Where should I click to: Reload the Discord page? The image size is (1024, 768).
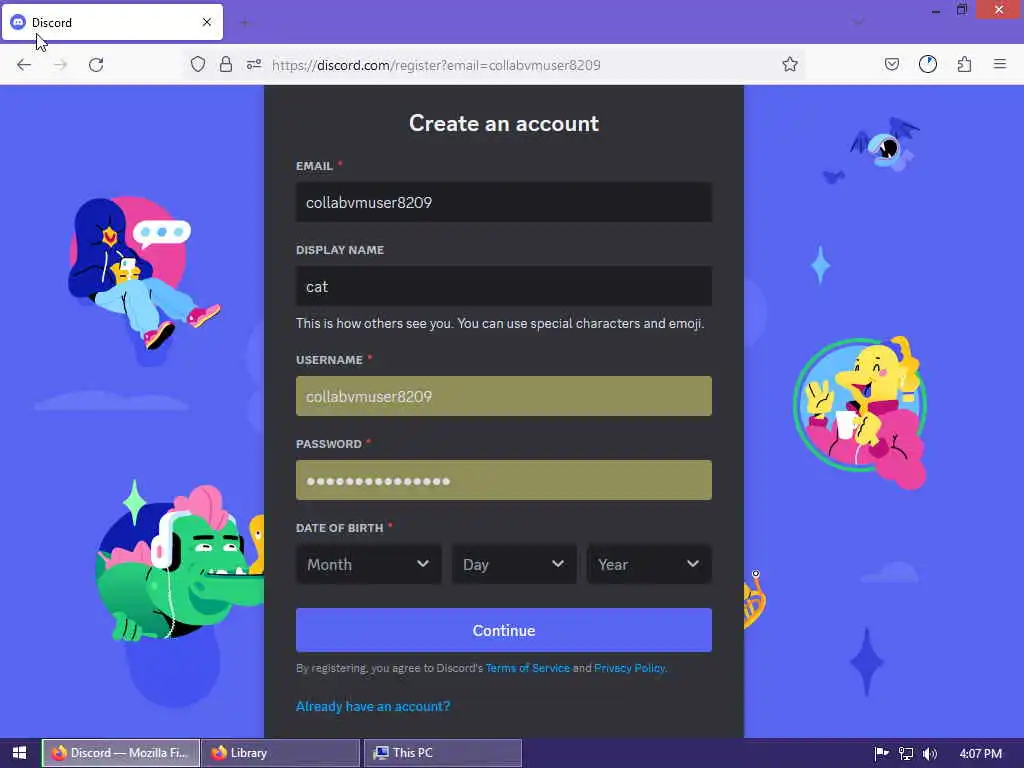pos(96,65)
